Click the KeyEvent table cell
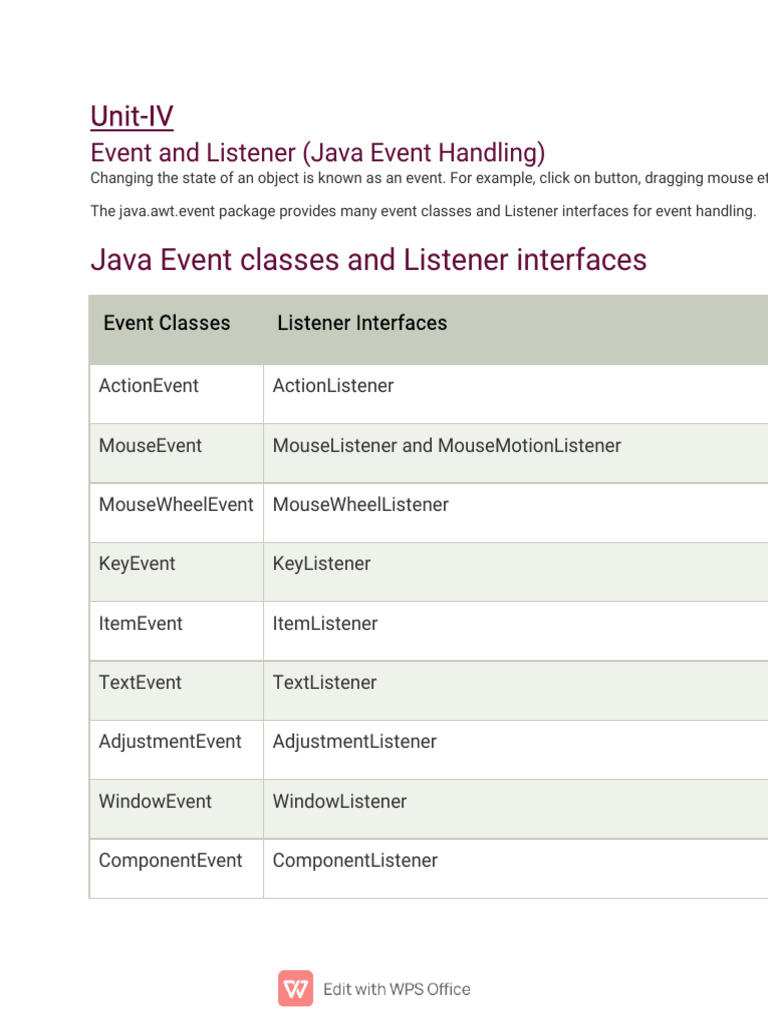768x1024 pixels. [x=137, y=564]
